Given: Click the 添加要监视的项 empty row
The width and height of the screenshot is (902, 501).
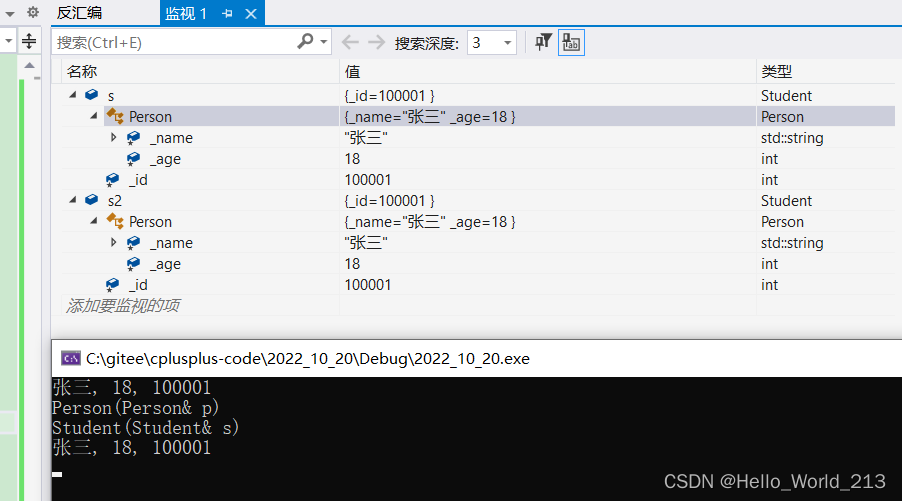Looking at the screenshot, I should click(x=123, y=305).
